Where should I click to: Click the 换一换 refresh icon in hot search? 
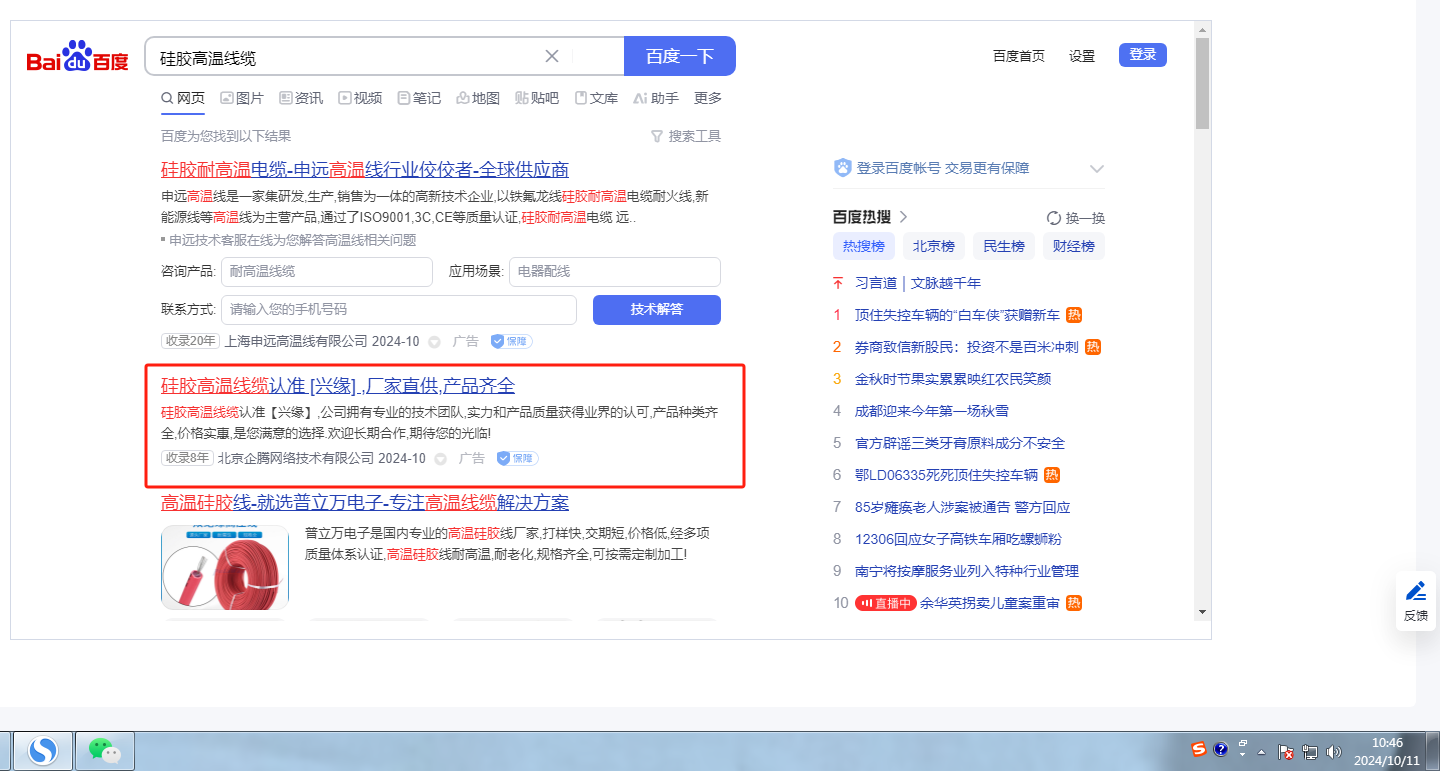click(x=1053, y=218)
